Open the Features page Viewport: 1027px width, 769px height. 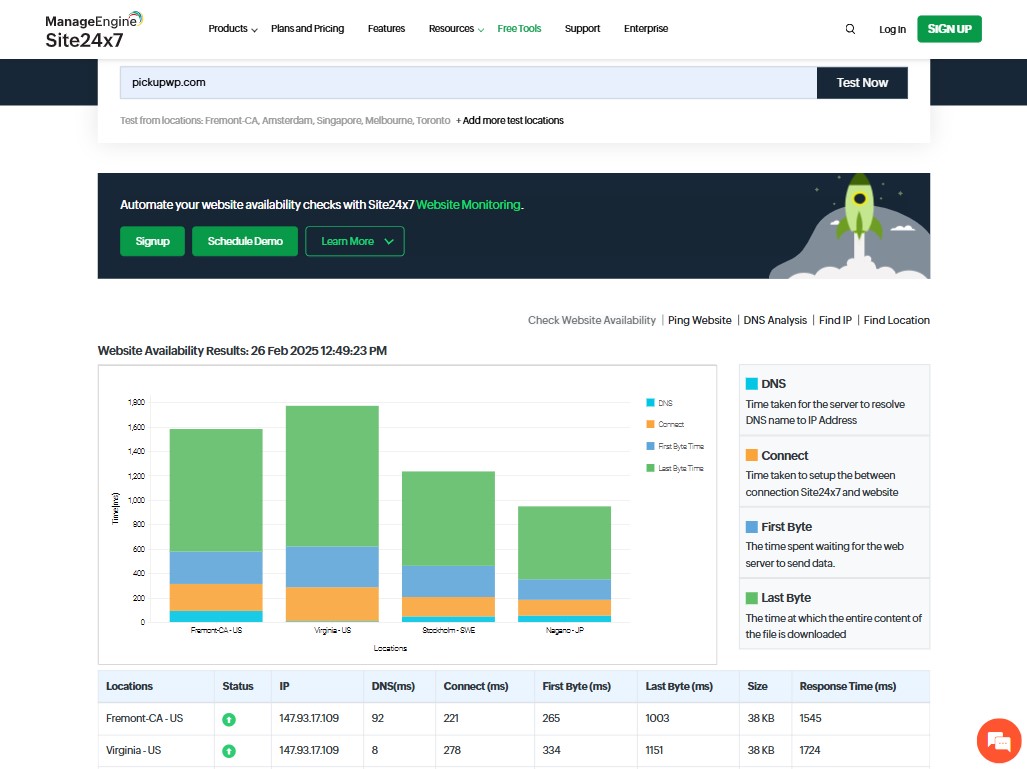coord(386,29)
